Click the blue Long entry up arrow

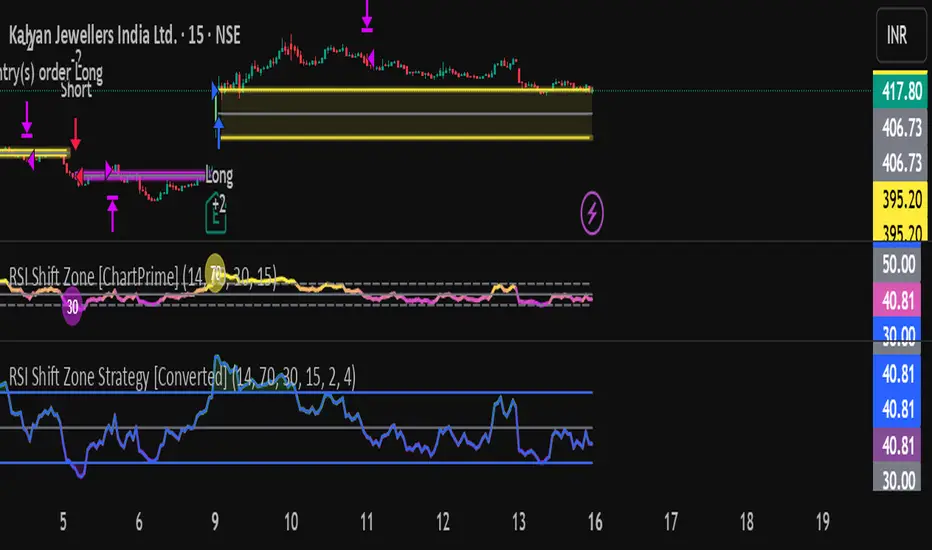click(x=219, y=133)
